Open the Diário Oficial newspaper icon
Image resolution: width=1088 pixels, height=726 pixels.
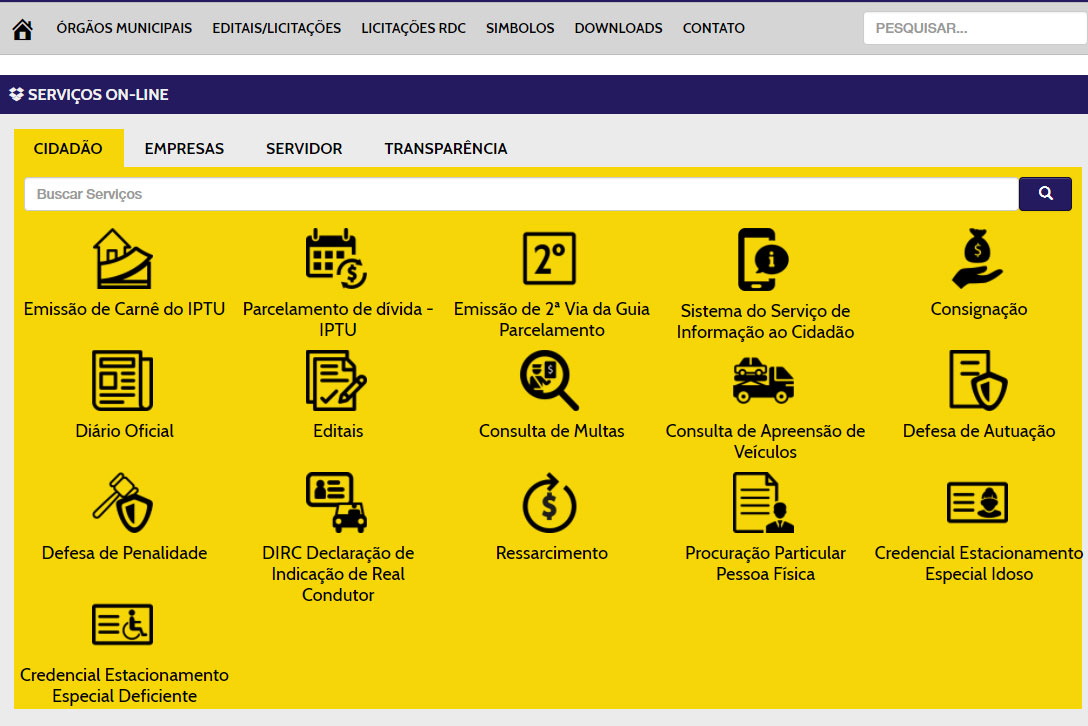point(123,381)
